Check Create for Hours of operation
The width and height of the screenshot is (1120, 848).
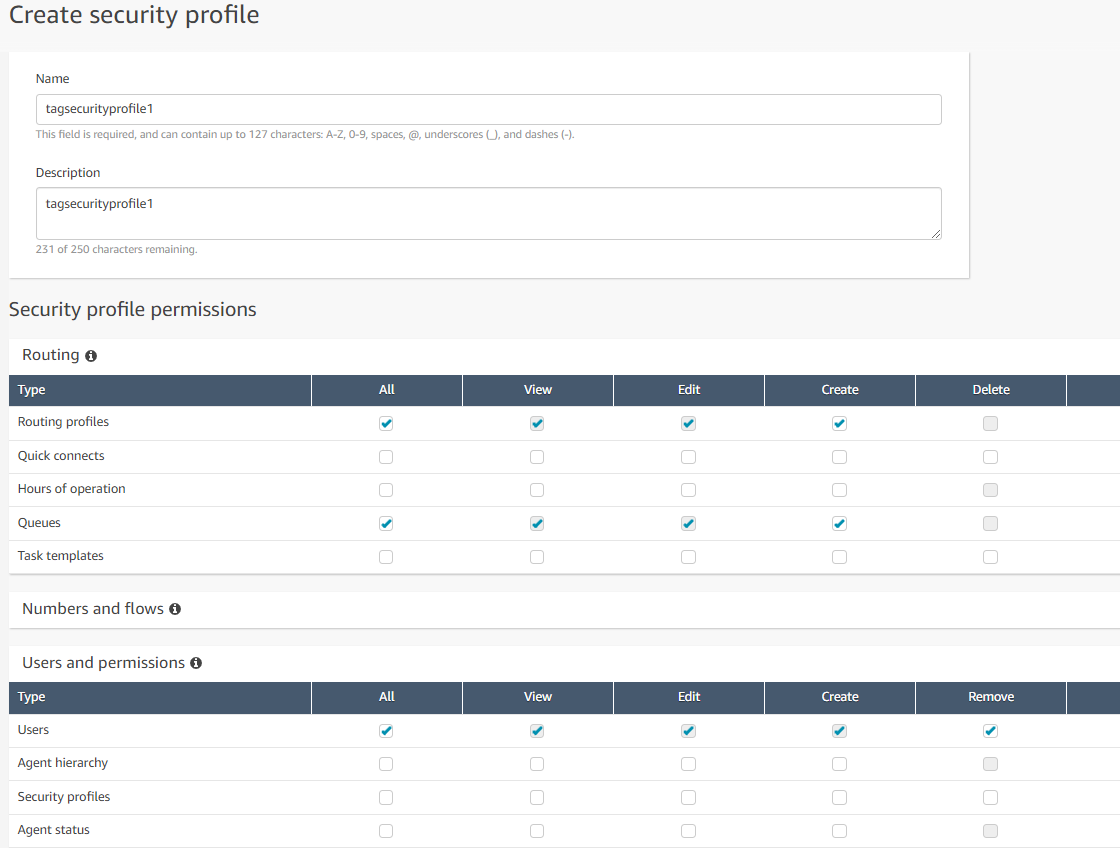tap(839, 490)
